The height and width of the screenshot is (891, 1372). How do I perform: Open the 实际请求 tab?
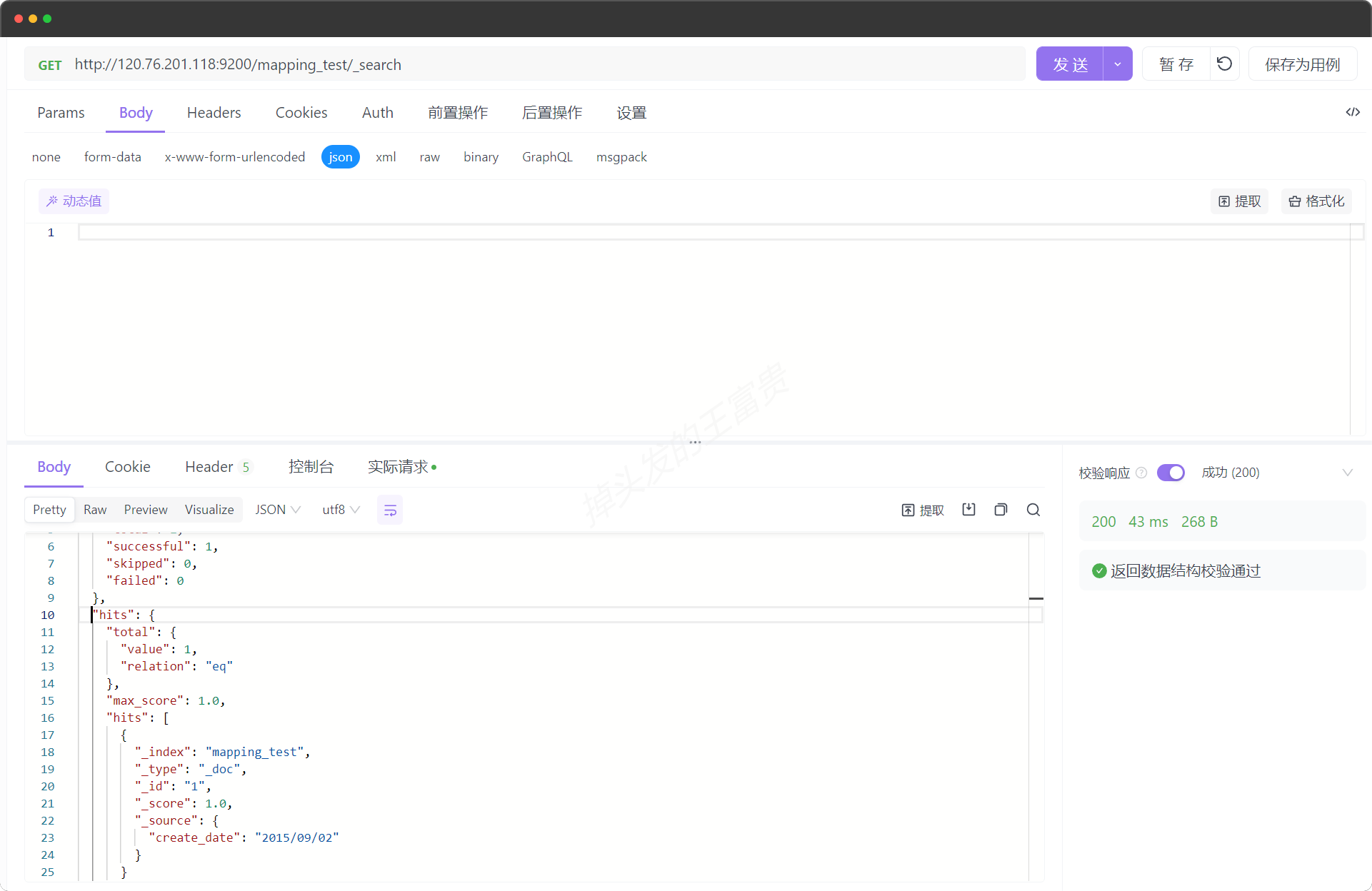pos(402,467)
